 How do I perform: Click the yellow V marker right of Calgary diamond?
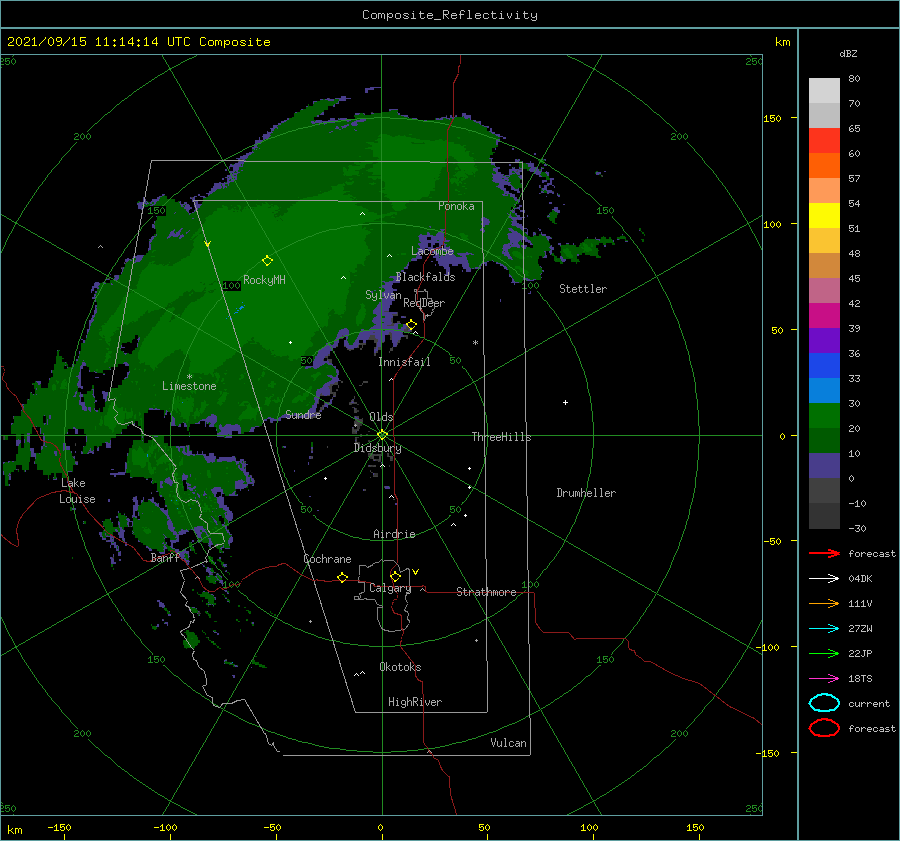415,572
